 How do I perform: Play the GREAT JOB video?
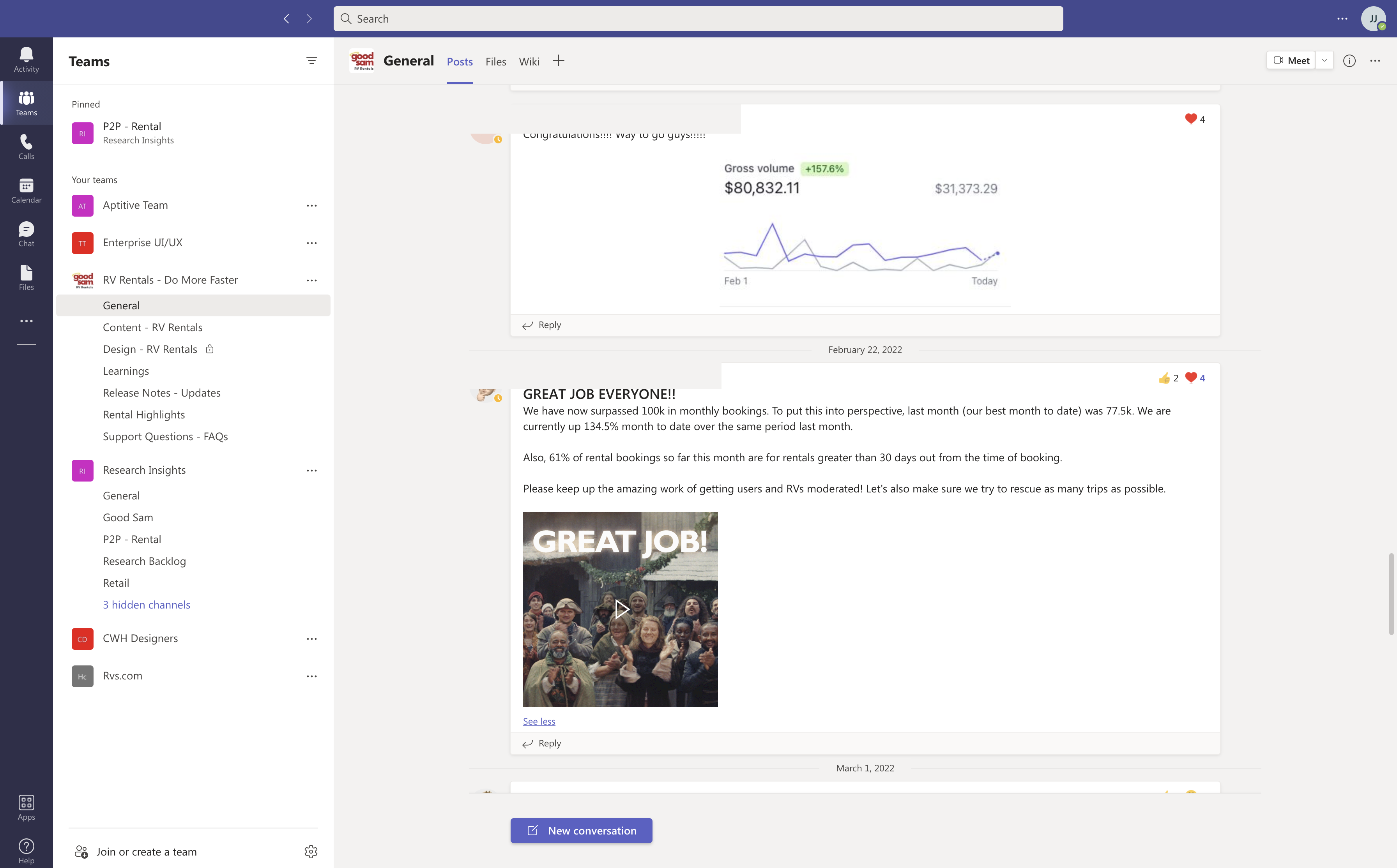pos(621,609)
